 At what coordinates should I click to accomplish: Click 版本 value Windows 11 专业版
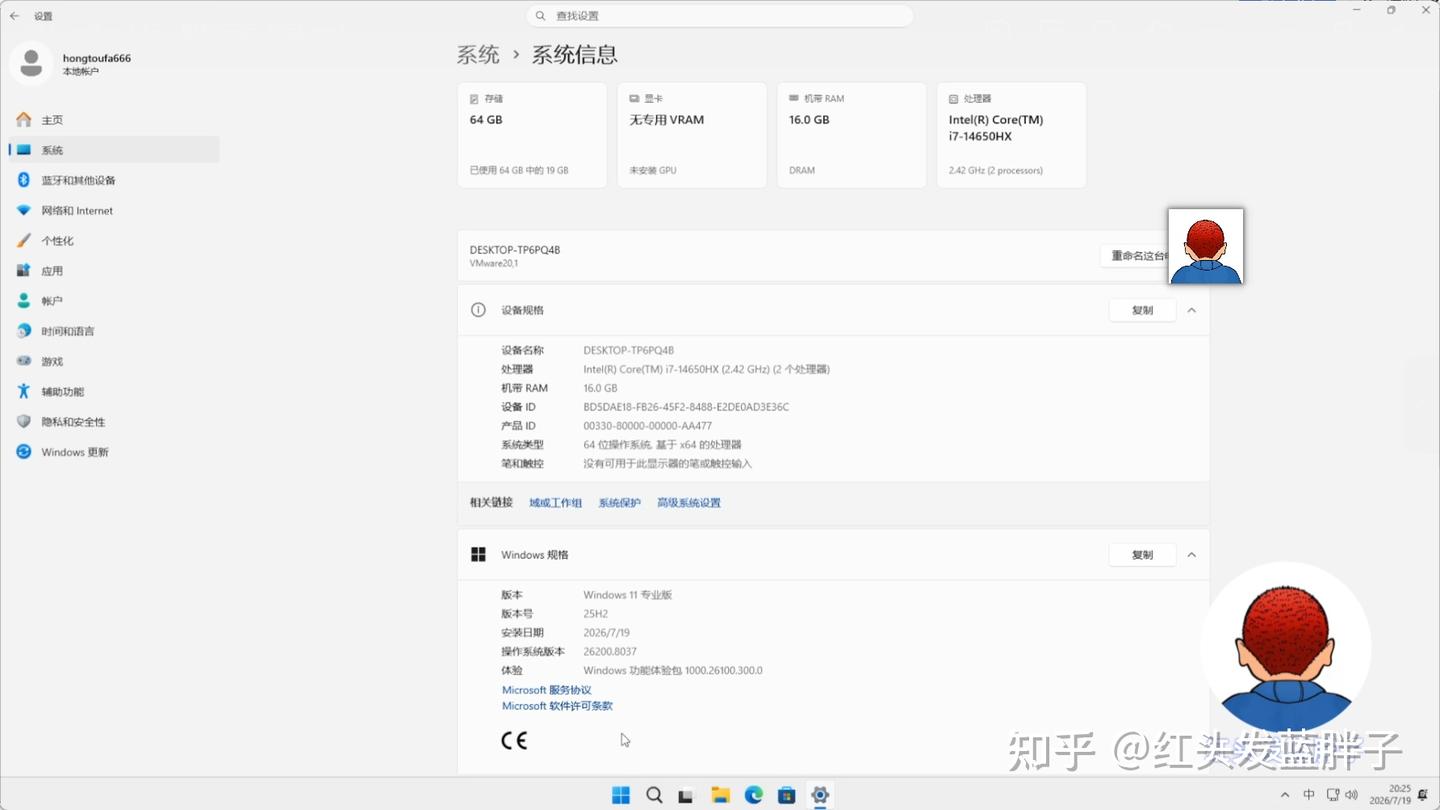coord(628,595)
